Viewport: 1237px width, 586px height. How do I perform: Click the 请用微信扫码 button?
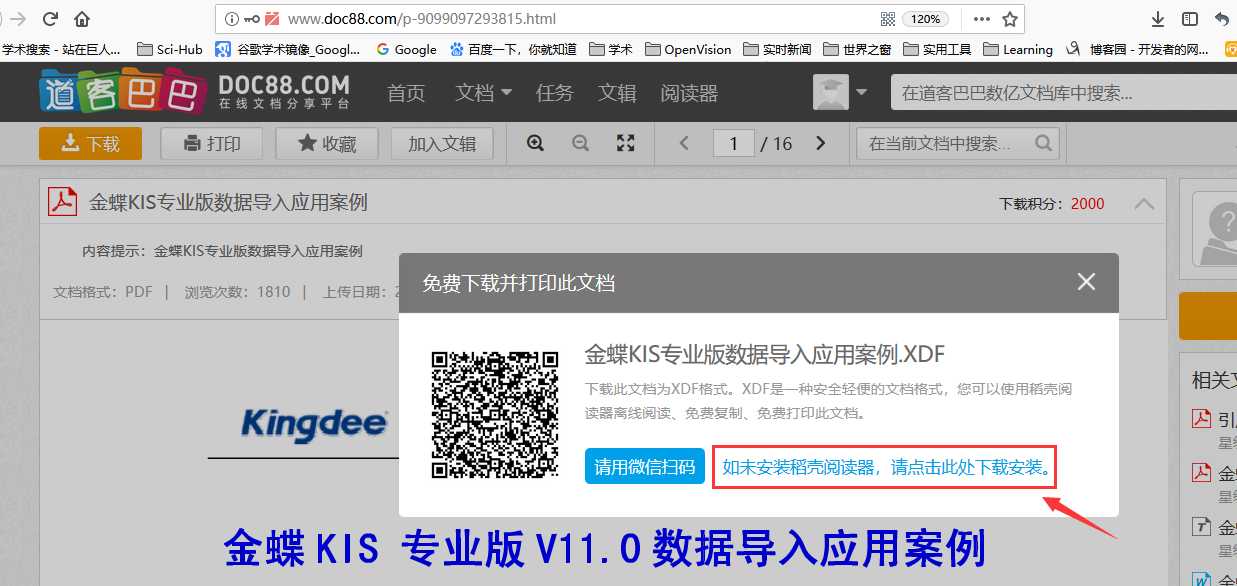point(645,466)
